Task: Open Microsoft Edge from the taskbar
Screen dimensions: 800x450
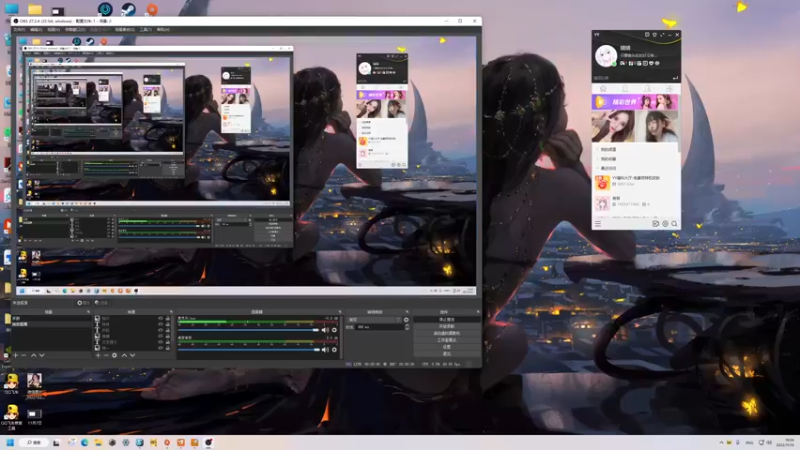Action: click(x=85, y=442)
